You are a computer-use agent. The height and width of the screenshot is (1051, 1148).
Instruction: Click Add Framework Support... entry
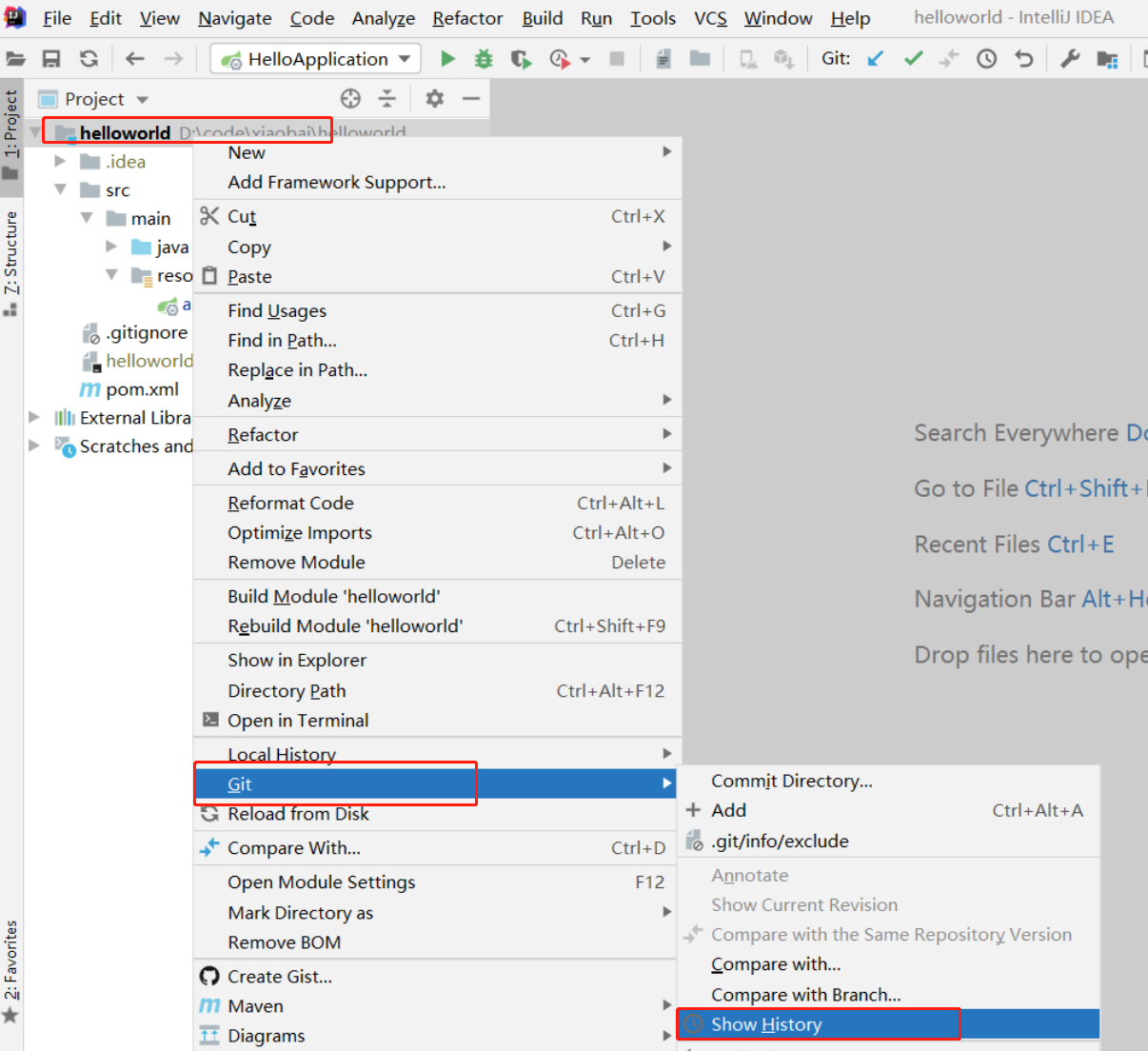pyautogui.click(x=438, y=182)
